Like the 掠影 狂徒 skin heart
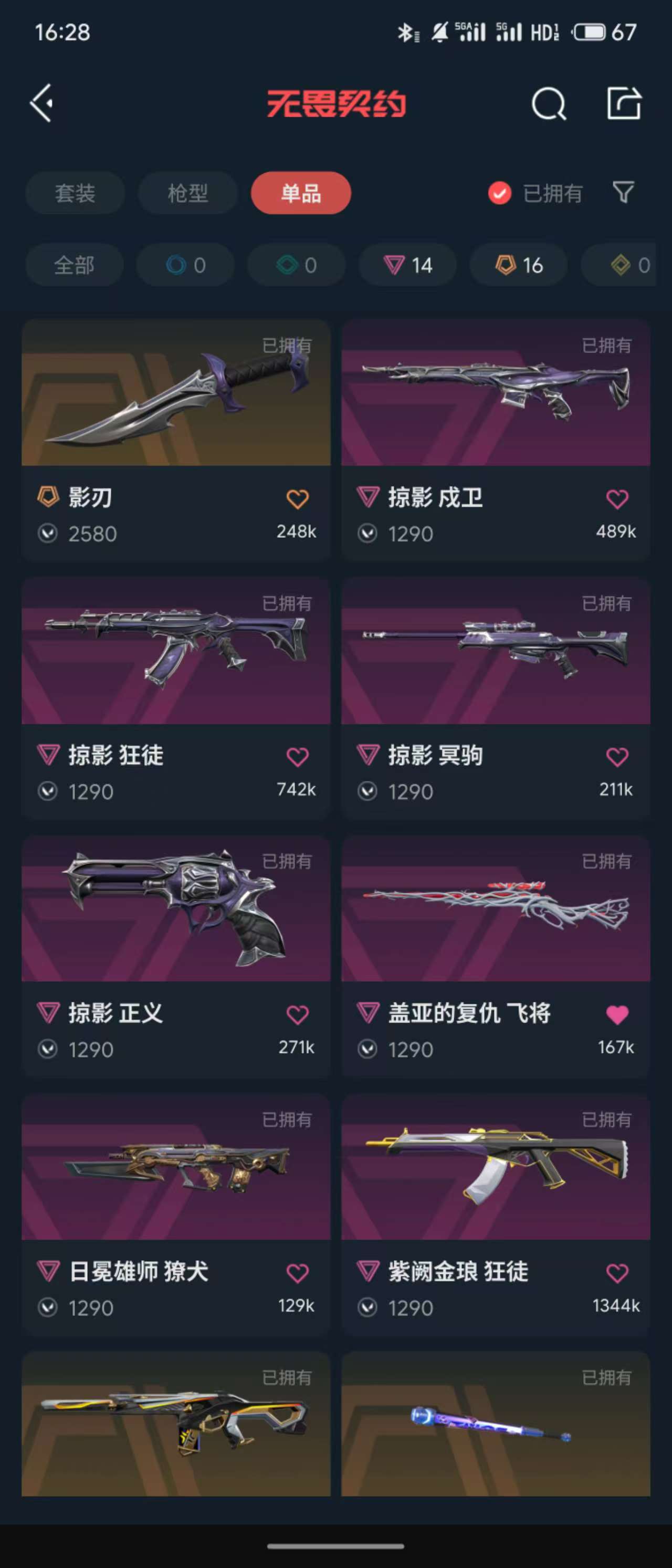This screenshot has width=672, height=1568. tap(297, 757)
